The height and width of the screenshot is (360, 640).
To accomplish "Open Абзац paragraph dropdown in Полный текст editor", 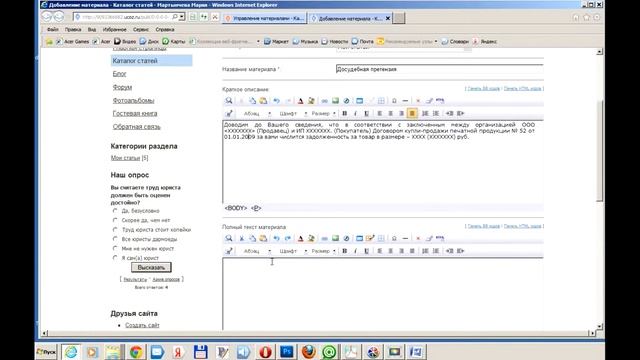I will [x=256, y=251].
